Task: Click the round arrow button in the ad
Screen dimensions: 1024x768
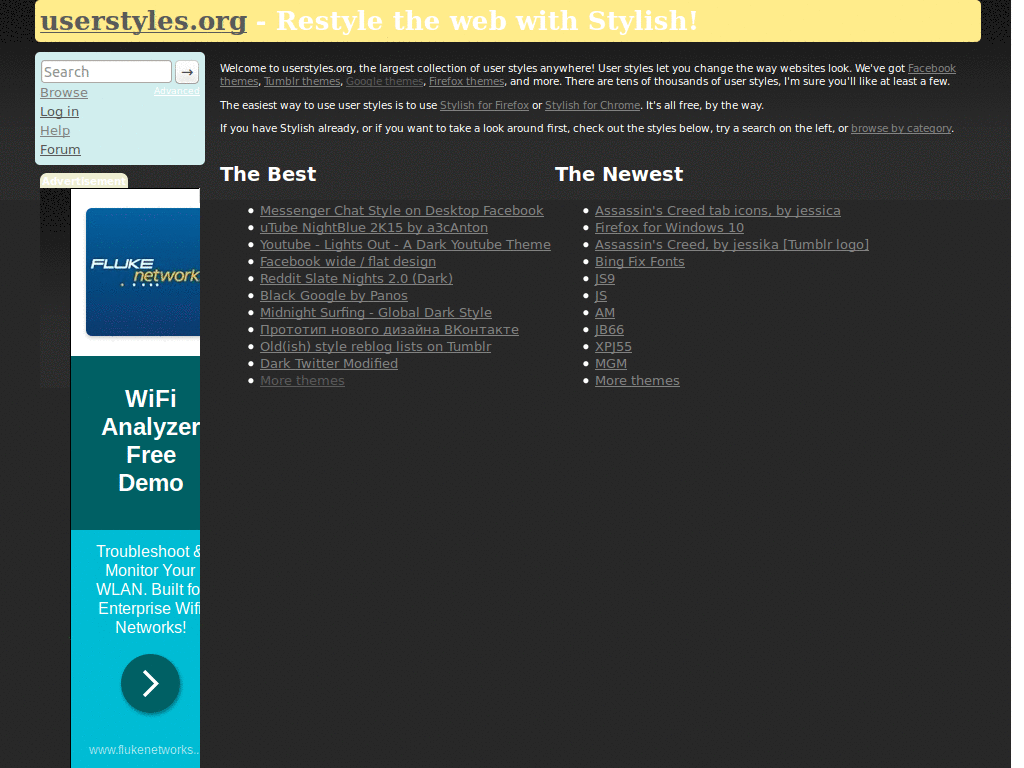Action: 150,683
